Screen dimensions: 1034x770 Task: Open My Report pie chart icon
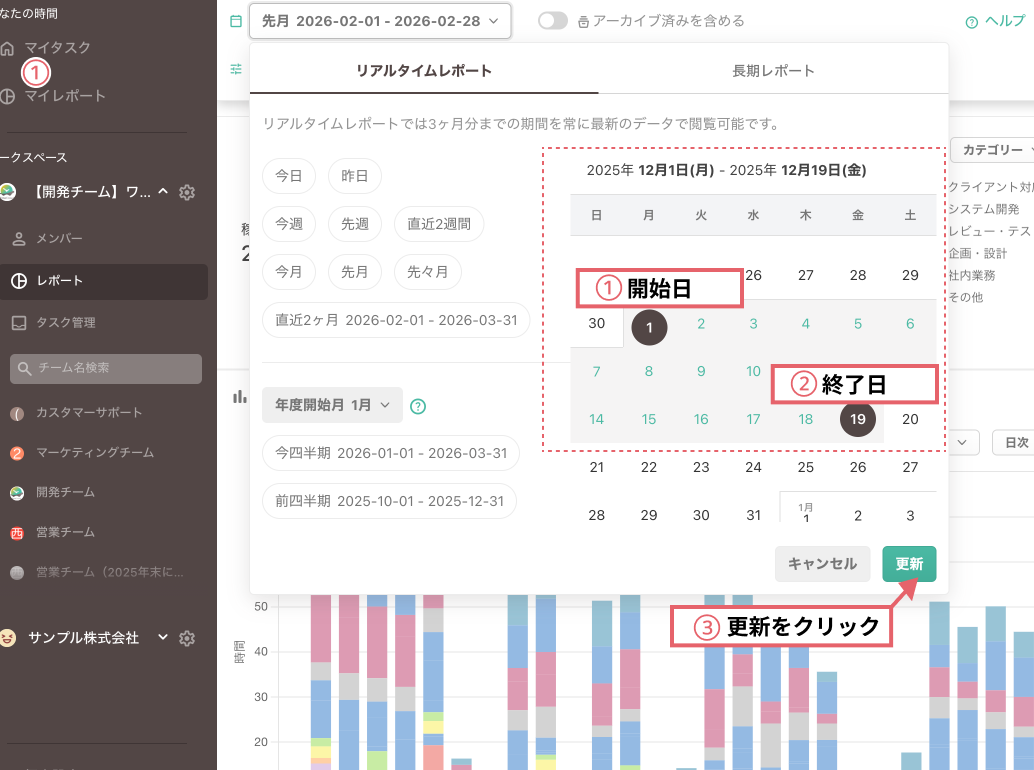[x=8, y=96]
